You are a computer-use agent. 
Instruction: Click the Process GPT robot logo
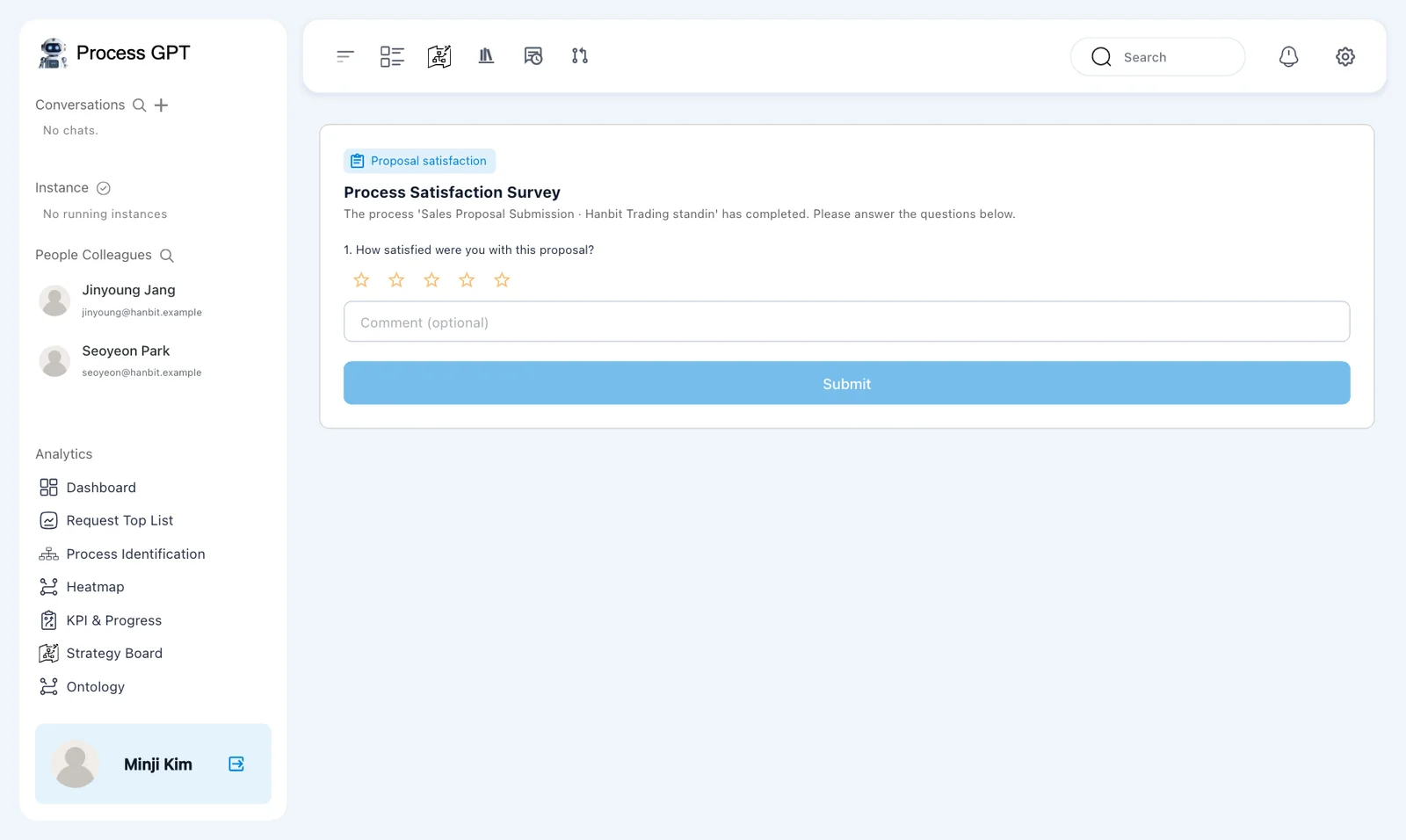click(53, 53)
